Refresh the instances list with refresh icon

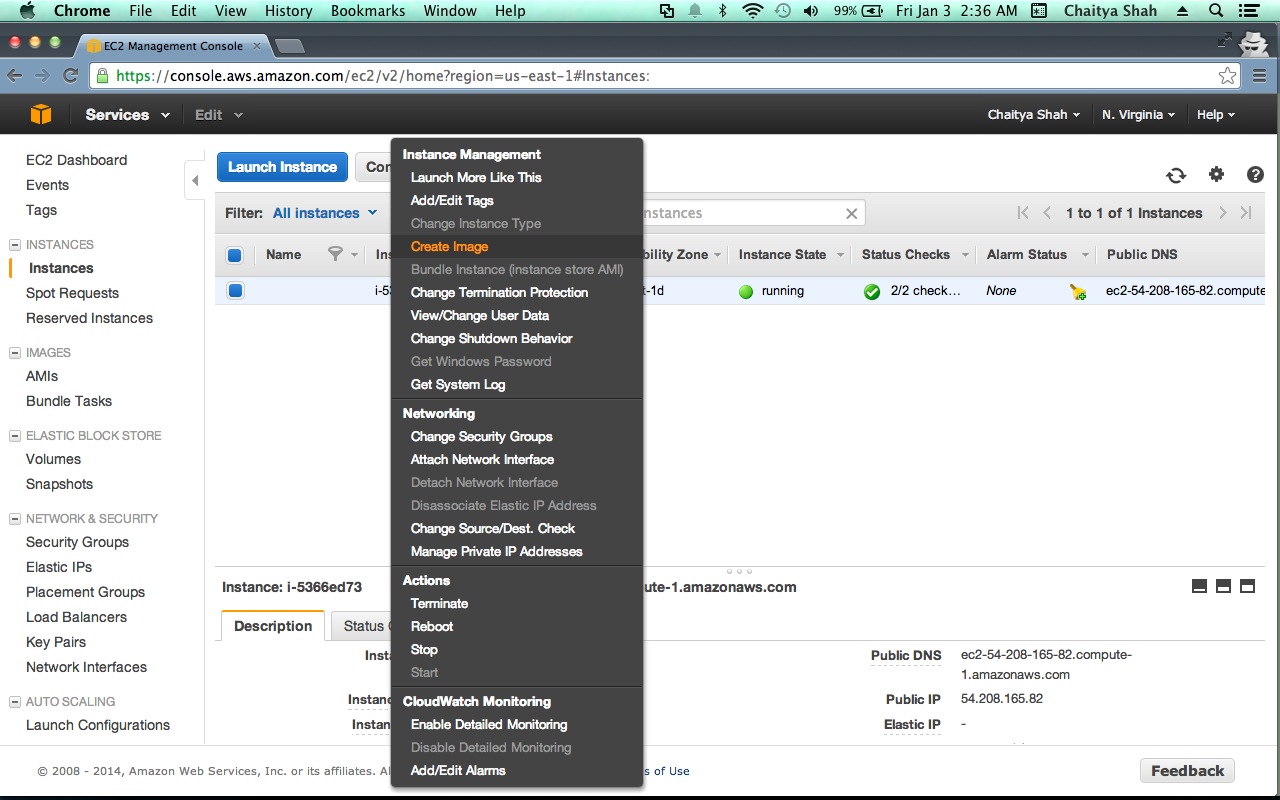[x=1176, y=175]
